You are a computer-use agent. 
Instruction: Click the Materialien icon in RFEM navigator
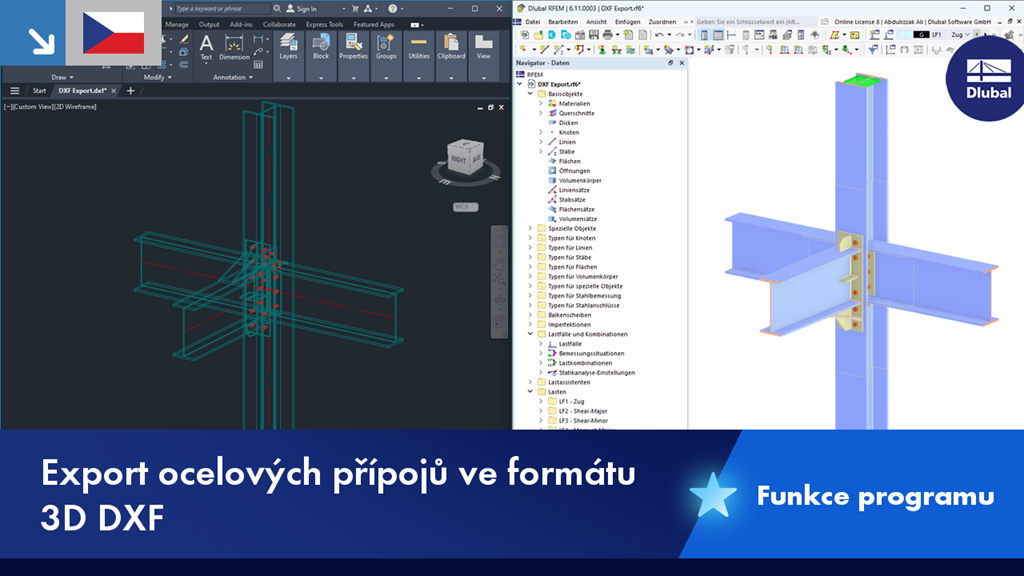coord(552,103)
